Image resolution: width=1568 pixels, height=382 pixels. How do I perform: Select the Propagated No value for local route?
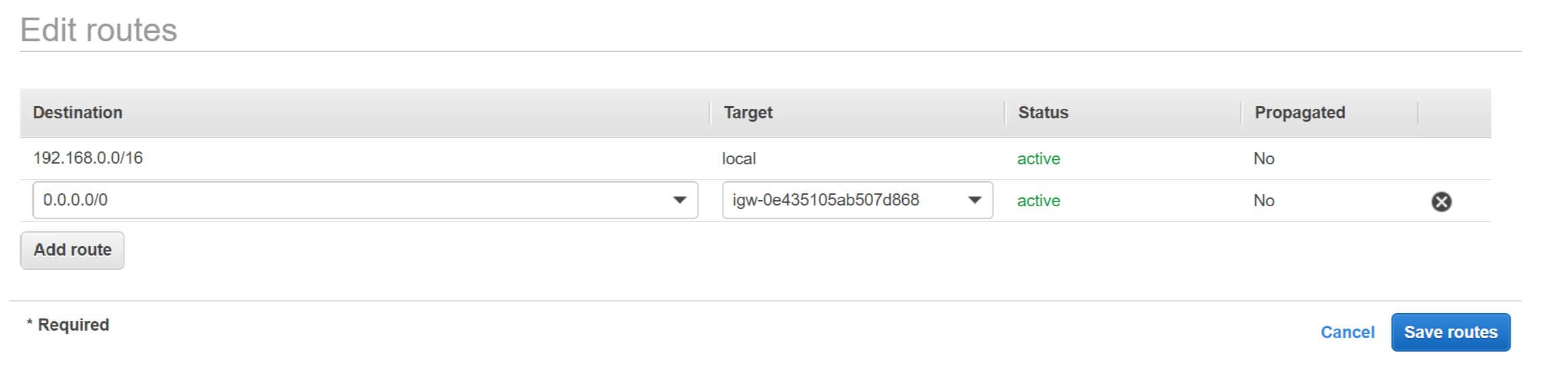pyautogui.click(x=1263, y=159)
